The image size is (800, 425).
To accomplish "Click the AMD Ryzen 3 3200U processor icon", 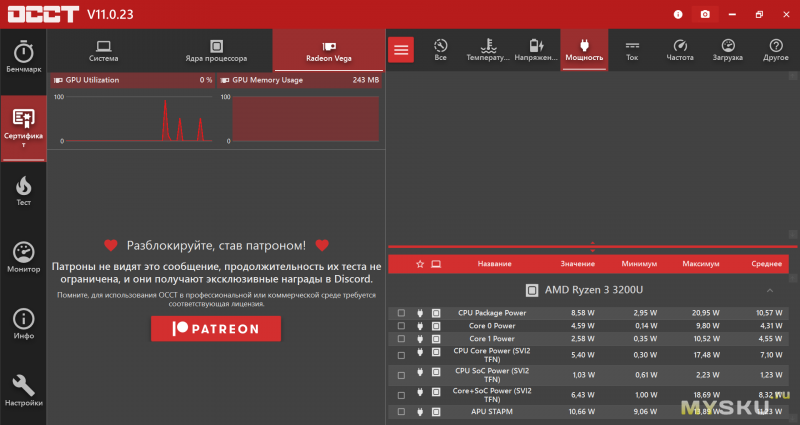I will pos(532,290).
